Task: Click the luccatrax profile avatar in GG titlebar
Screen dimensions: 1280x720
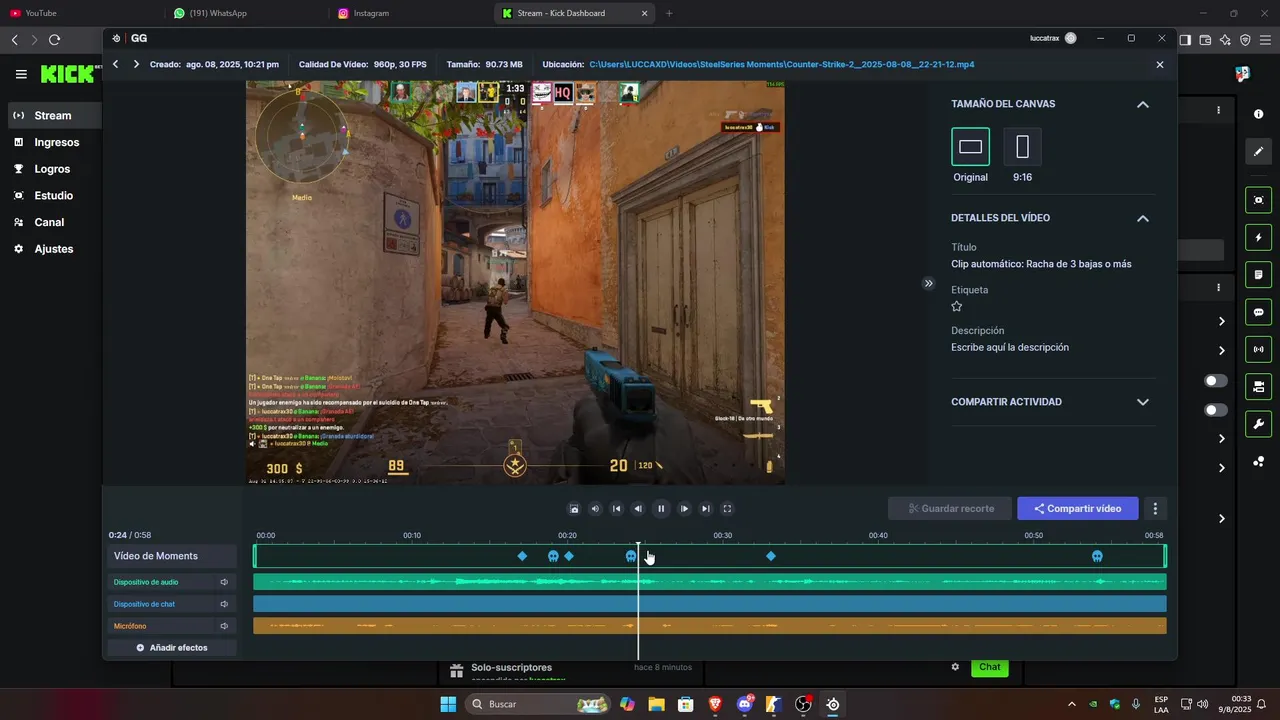Action: click(1071, 38)
